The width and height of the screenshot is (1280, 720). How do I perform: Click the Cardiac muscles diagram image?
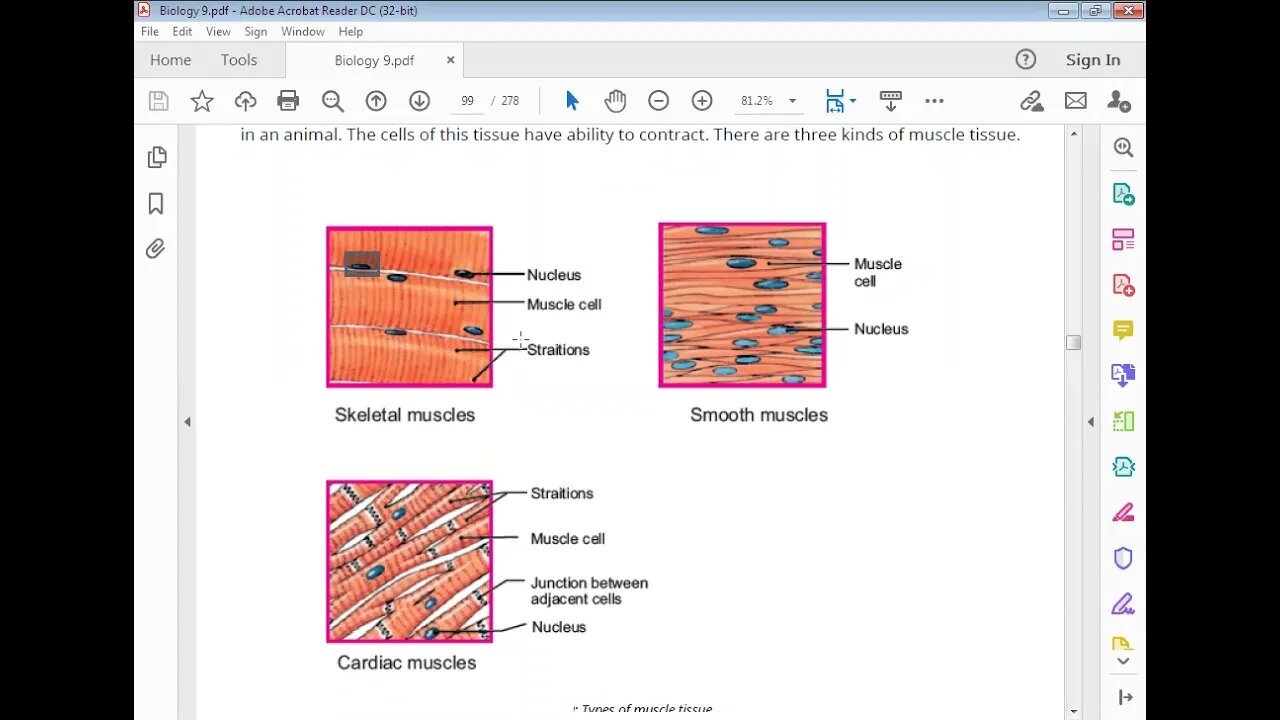pyautogui.click(x=409, y=561)
